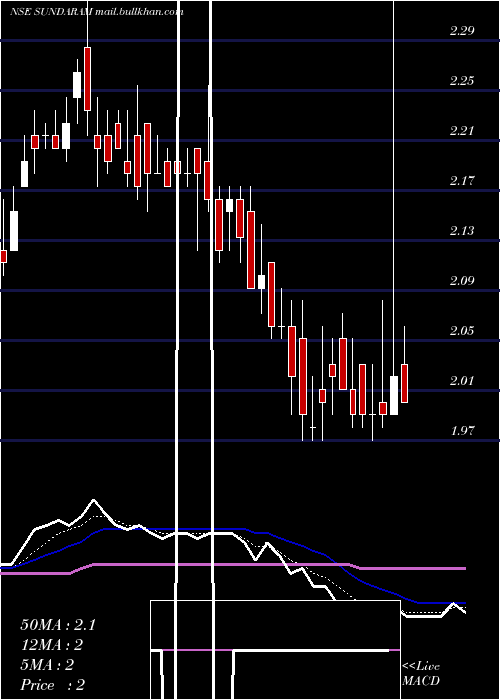Click the 2.17 price axis label
Screen dimensions: 500x700
(462, 181)
